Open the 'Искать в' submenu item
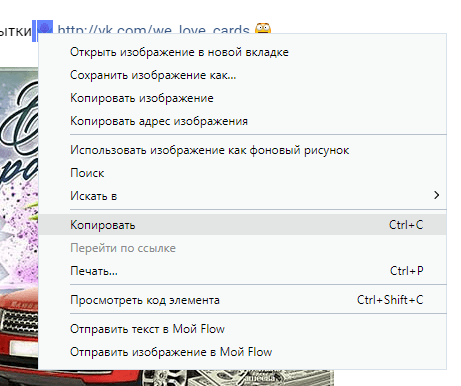Viewport: 461px width, 386px height. [242, 196]
